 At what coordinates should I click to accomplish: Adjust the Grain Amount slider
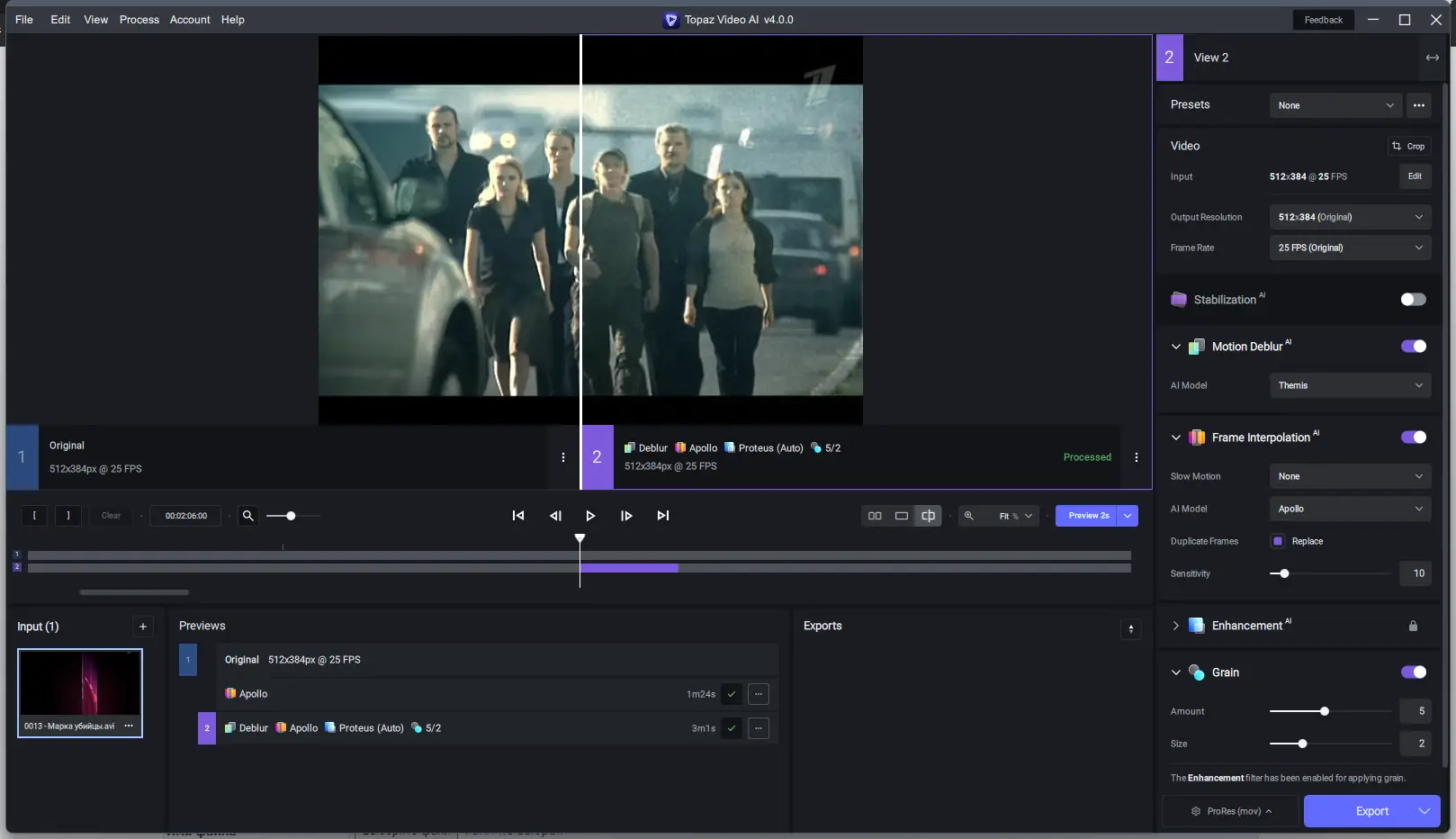pos(1325,711)
